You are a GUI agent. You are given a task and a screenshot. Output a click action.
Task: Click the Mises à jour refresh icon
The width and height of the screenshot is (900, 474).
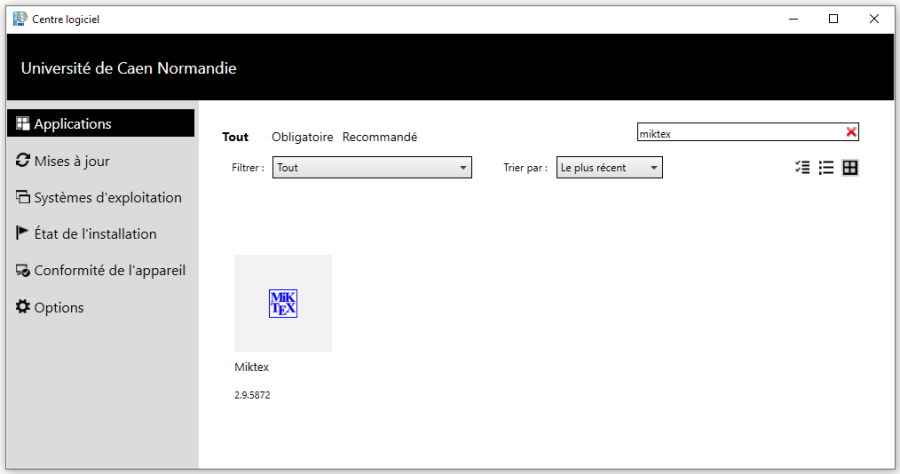[x=23, y=161]
